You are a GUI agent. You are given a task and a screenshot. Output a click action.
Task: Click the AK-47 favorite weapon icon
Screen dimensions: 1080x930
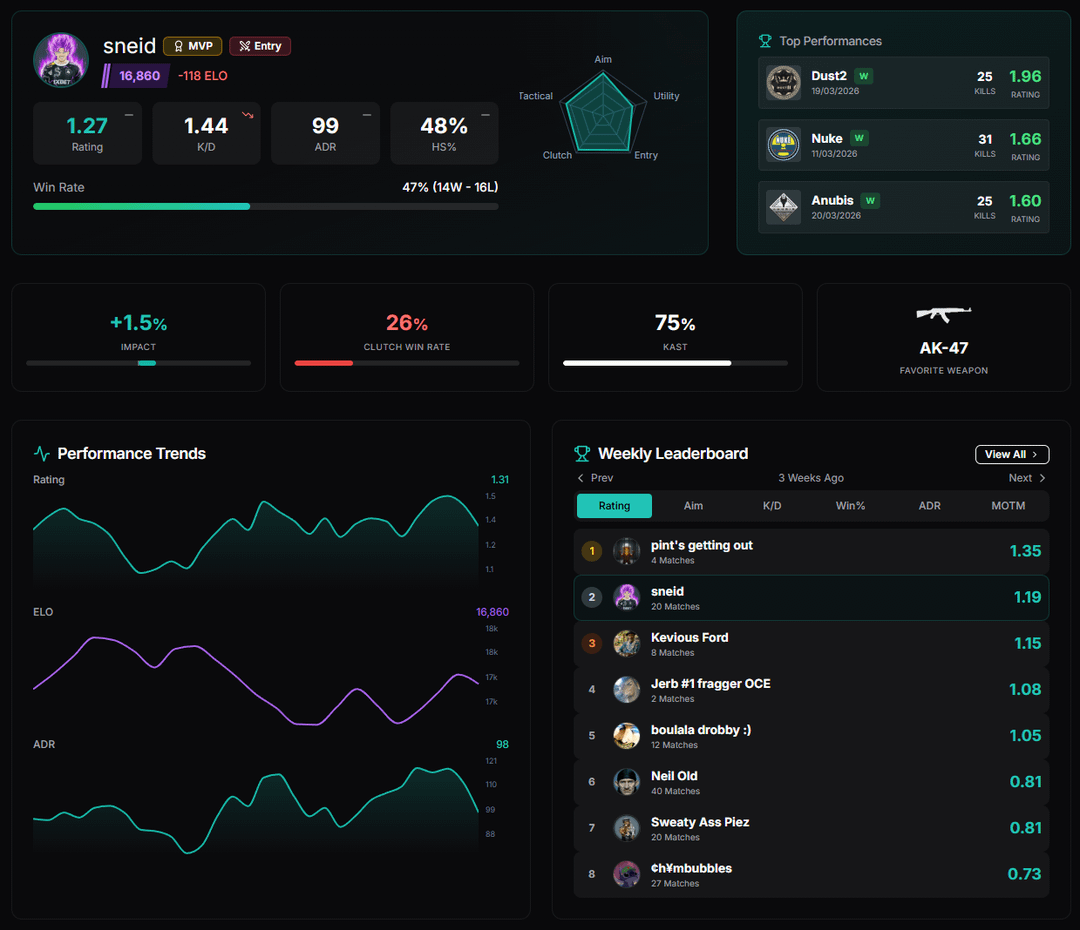[944, 314]
